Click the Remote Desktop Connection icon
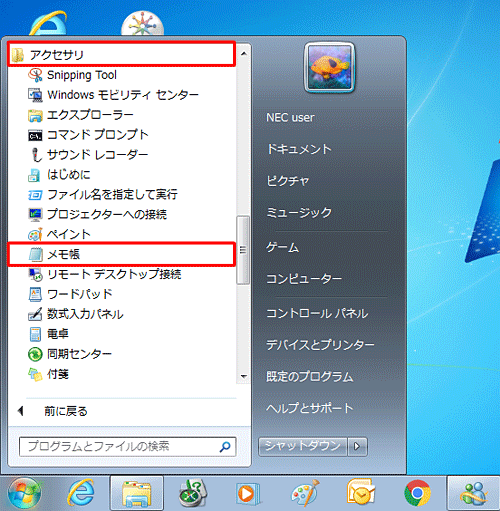 pyautogui.click(x=35, y=275)
